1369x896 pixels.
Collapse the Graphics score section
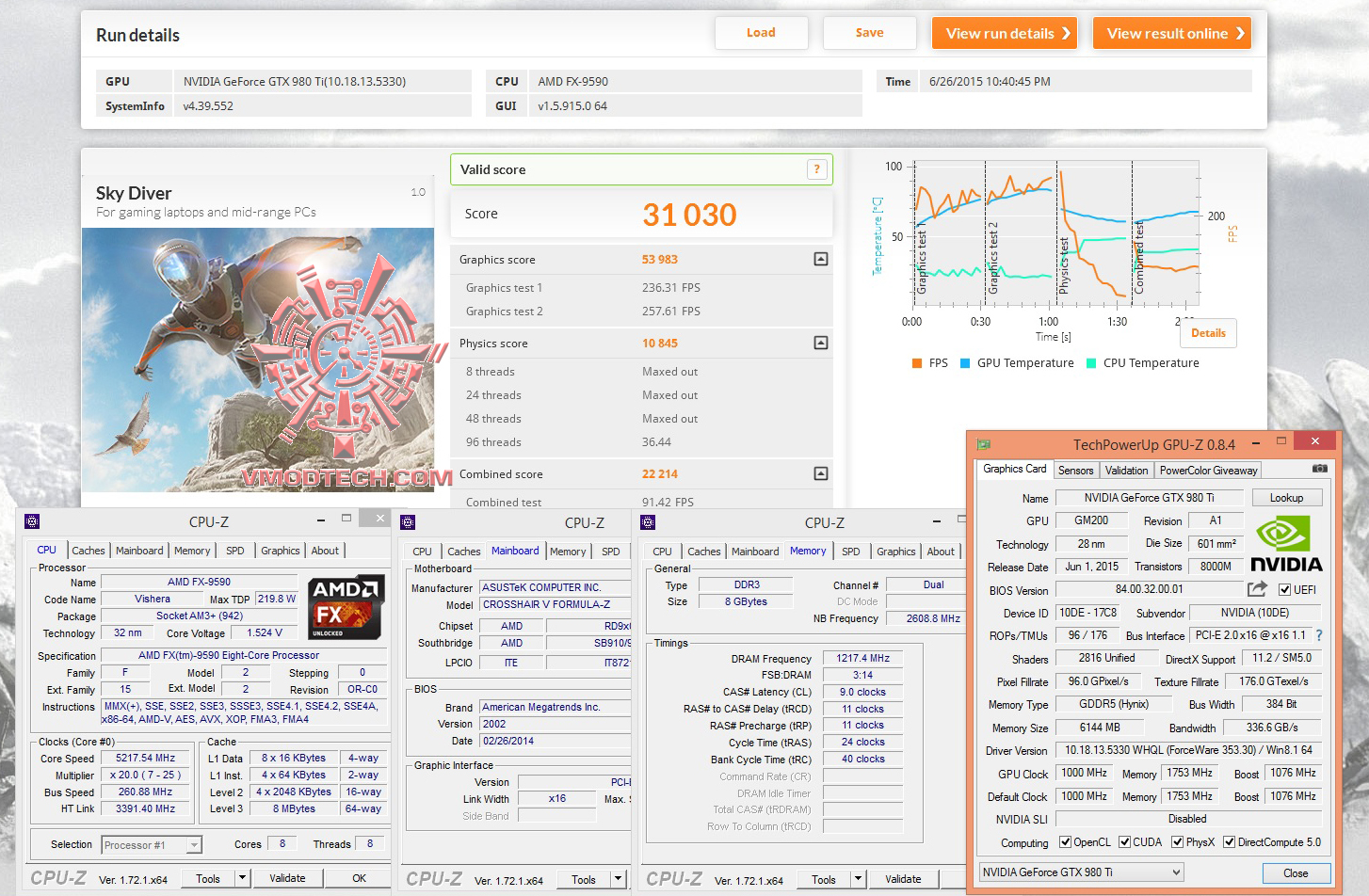tap(821, 259)
